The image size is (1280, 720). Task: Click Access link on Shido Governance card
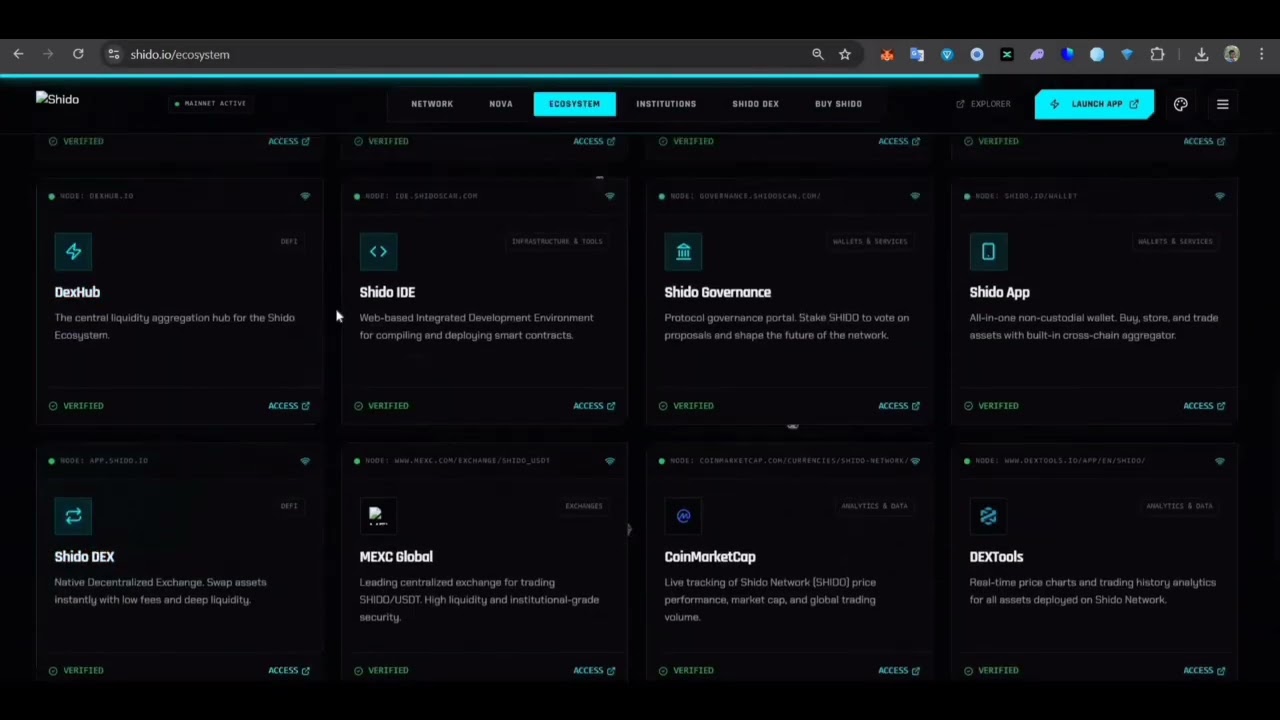tap(899, 406)
